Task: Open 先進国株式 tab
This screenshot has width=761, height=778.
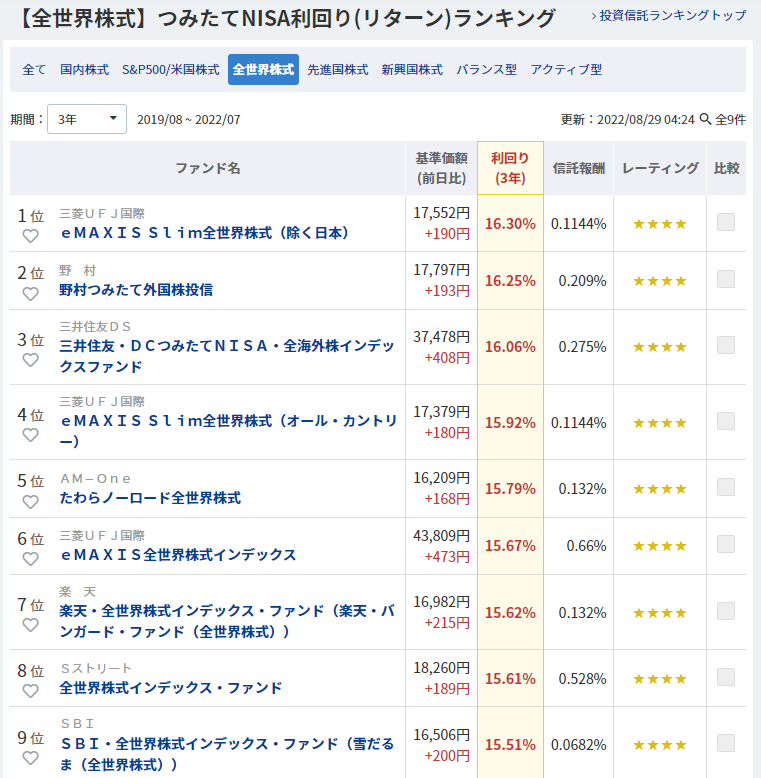Action: coord(338,69)
